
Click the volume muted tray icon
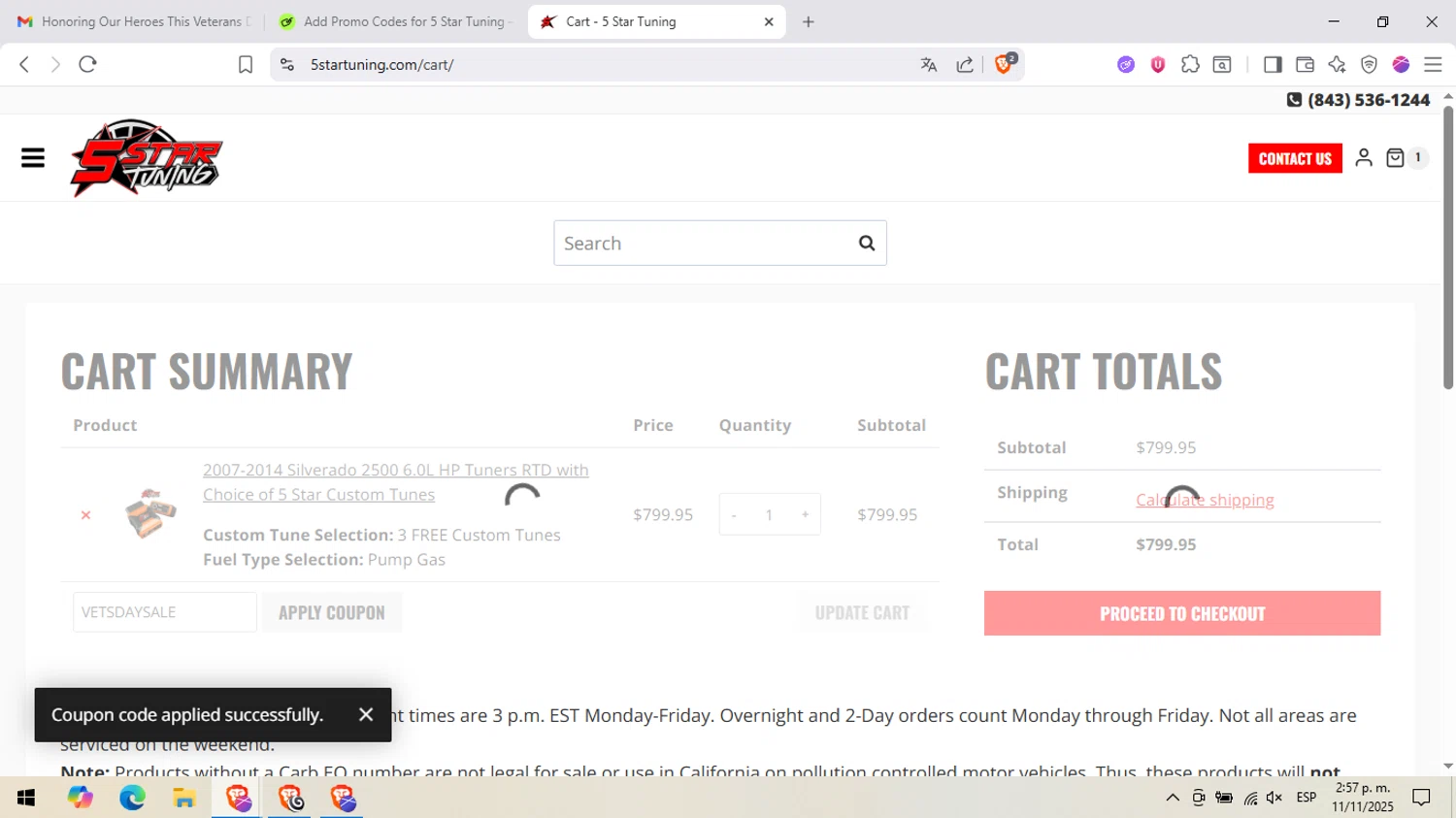[x=1274, y=798]
